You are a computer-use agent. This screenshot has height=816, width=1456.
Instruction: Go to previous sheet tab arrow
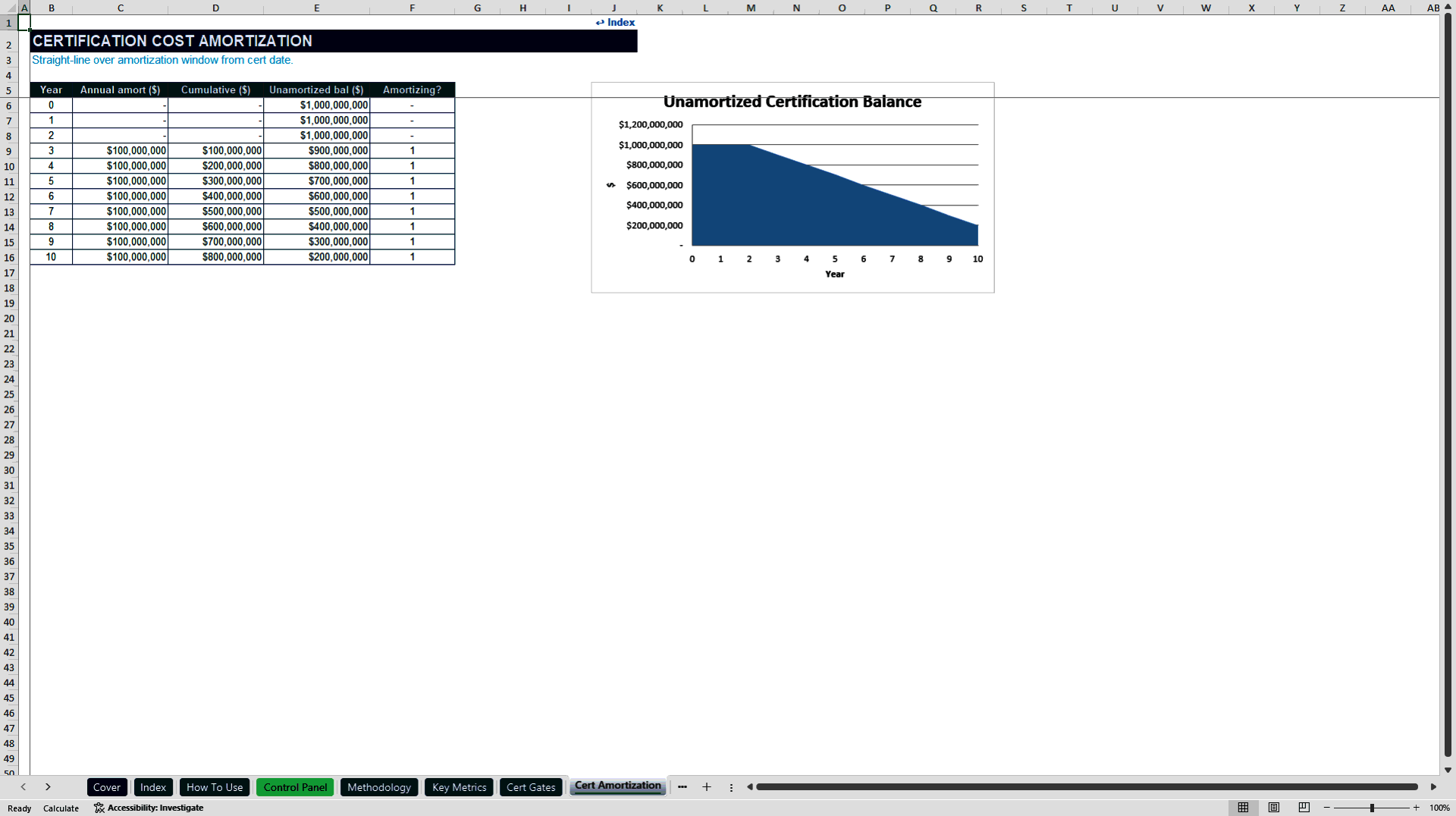pyautogui.click(x=24, y=787)
